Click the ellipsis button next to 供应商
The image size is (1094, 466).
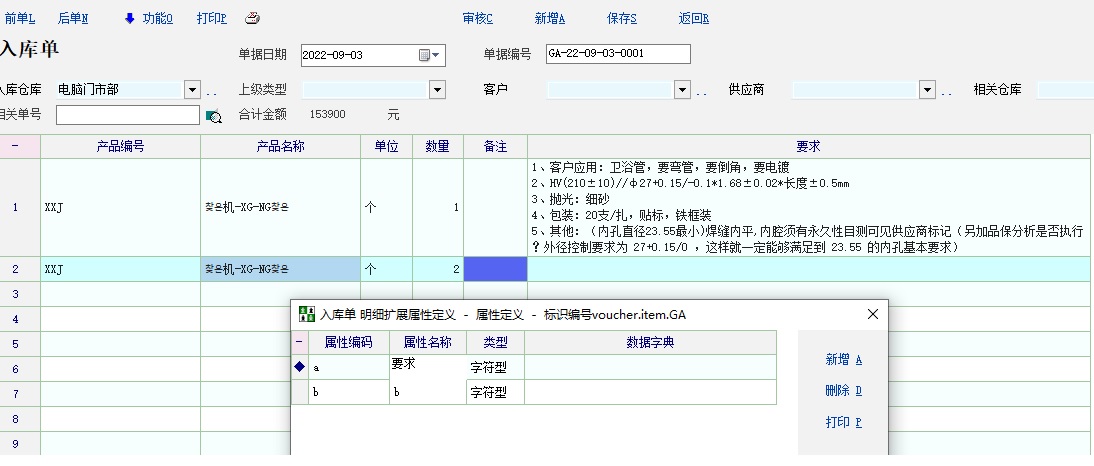(x=946, y=91)
